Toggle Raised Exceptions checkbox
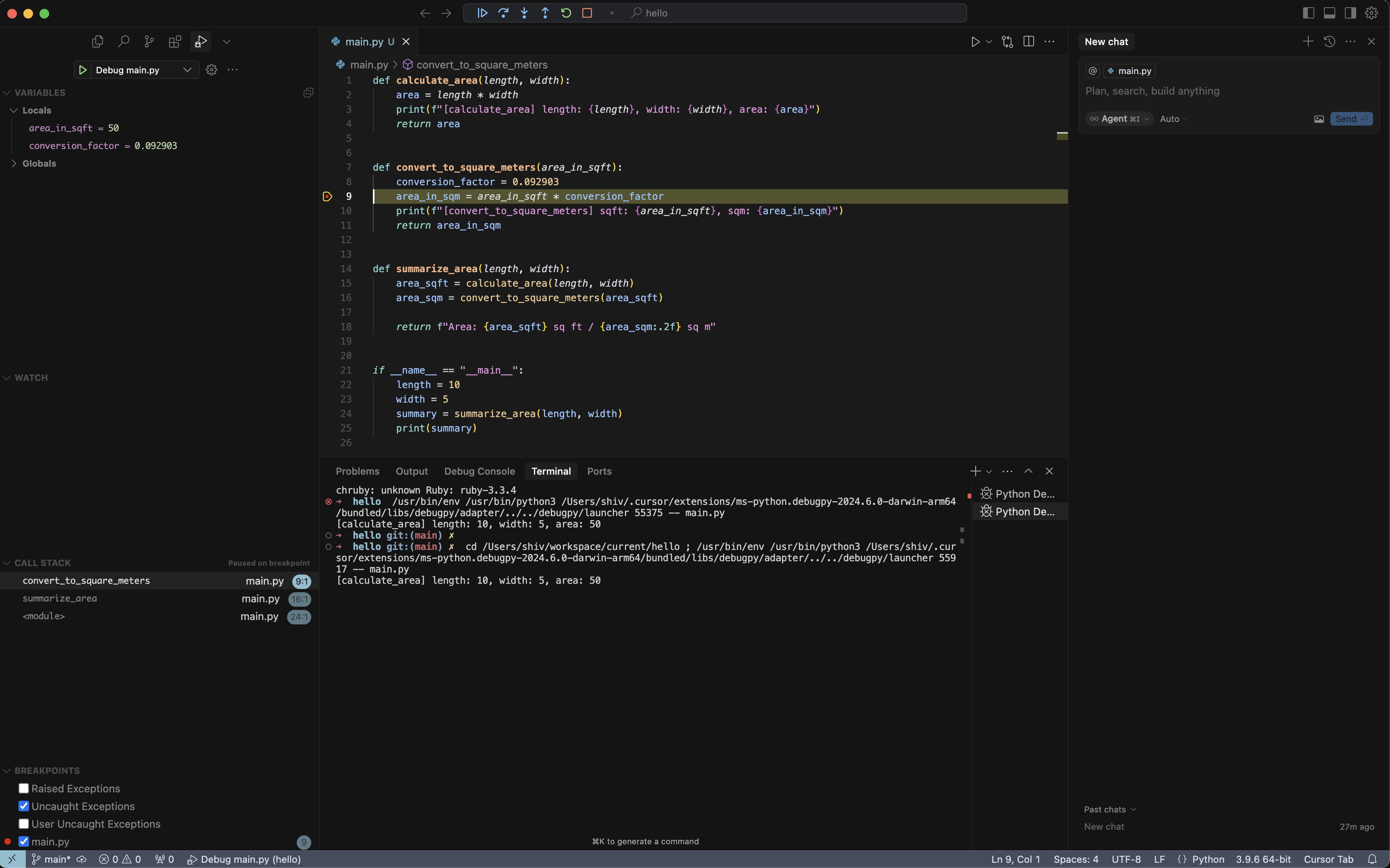 23,788
